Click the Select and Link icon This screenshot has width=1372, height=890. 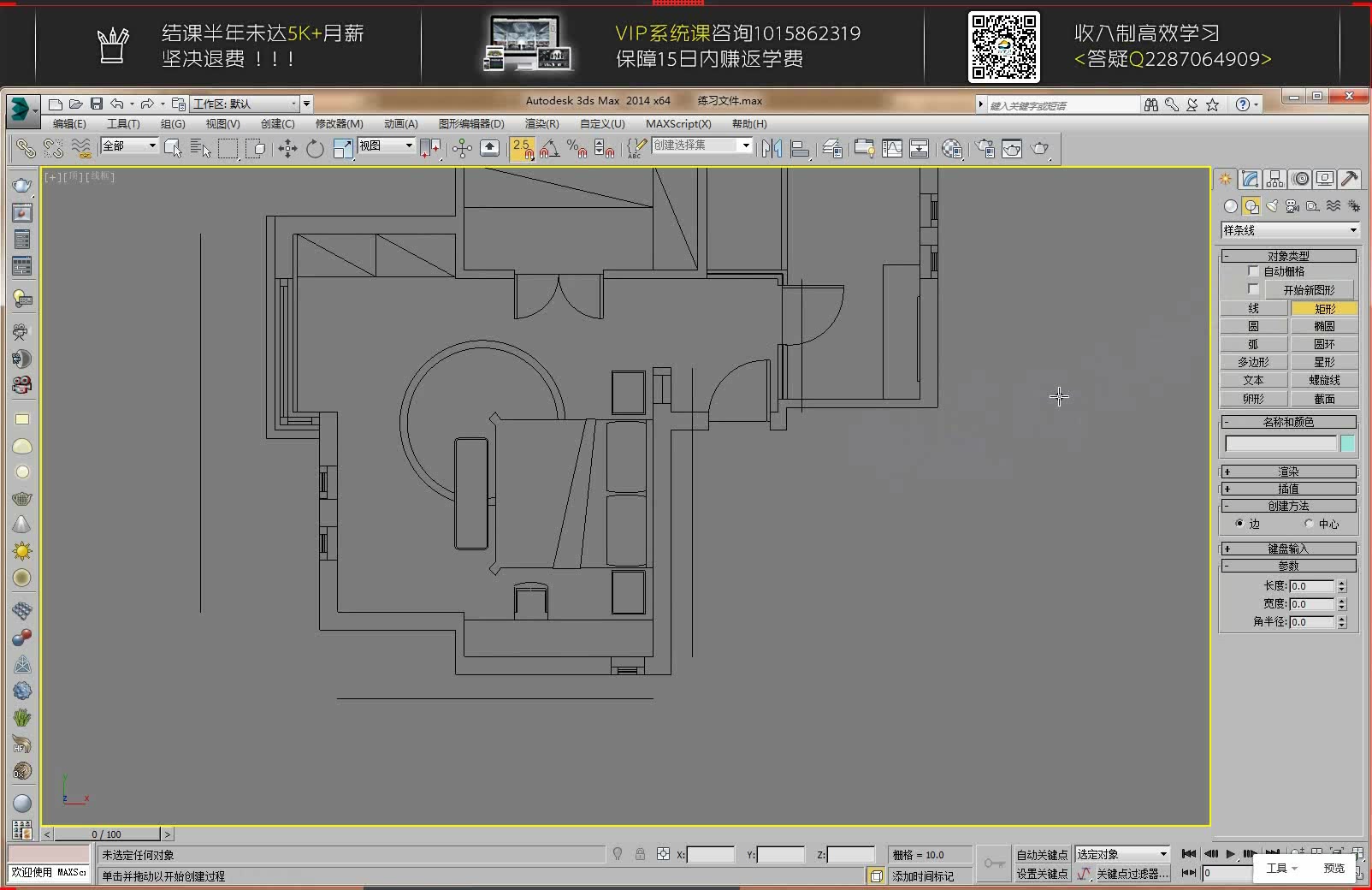coord(25,147)
